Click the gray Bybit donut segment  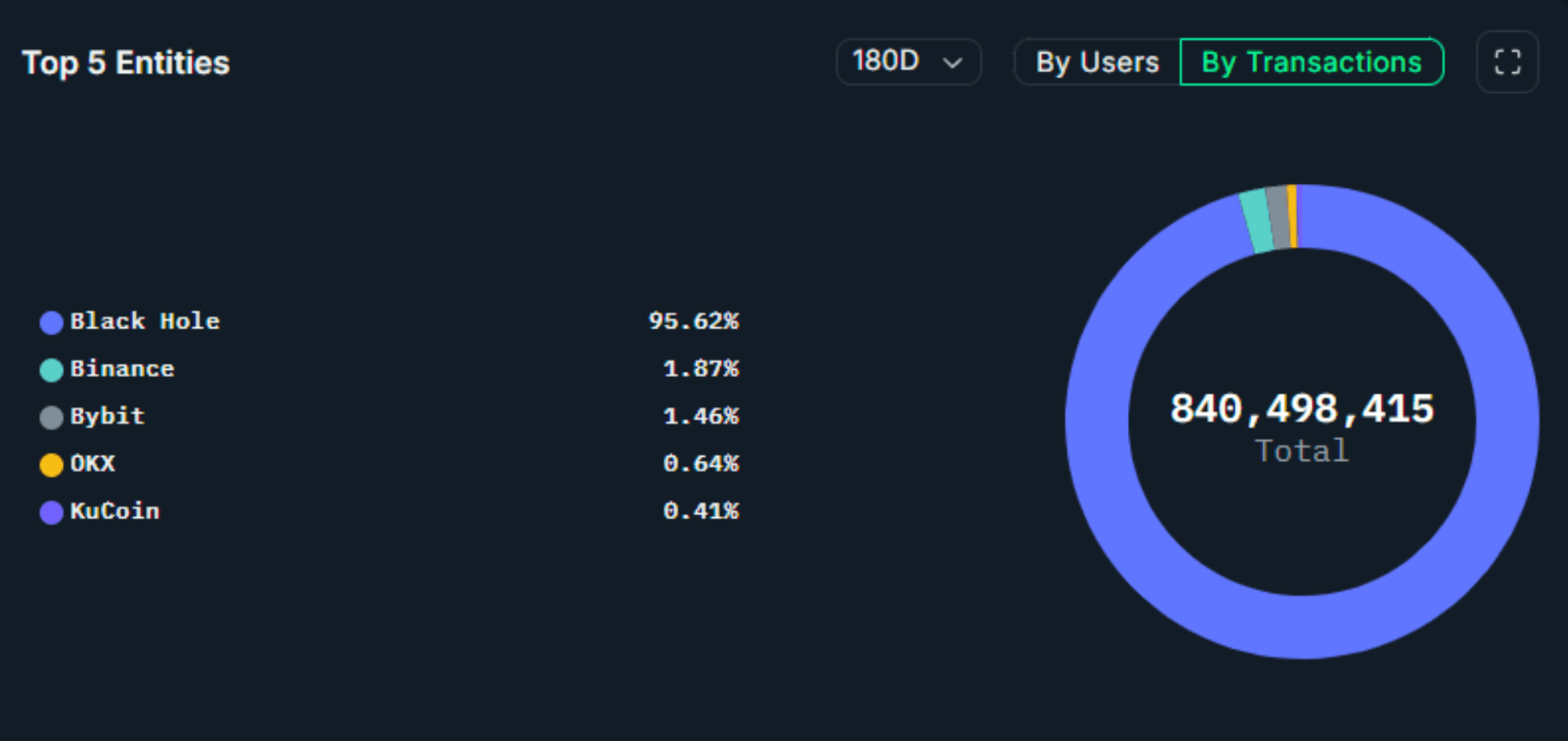1279,217
